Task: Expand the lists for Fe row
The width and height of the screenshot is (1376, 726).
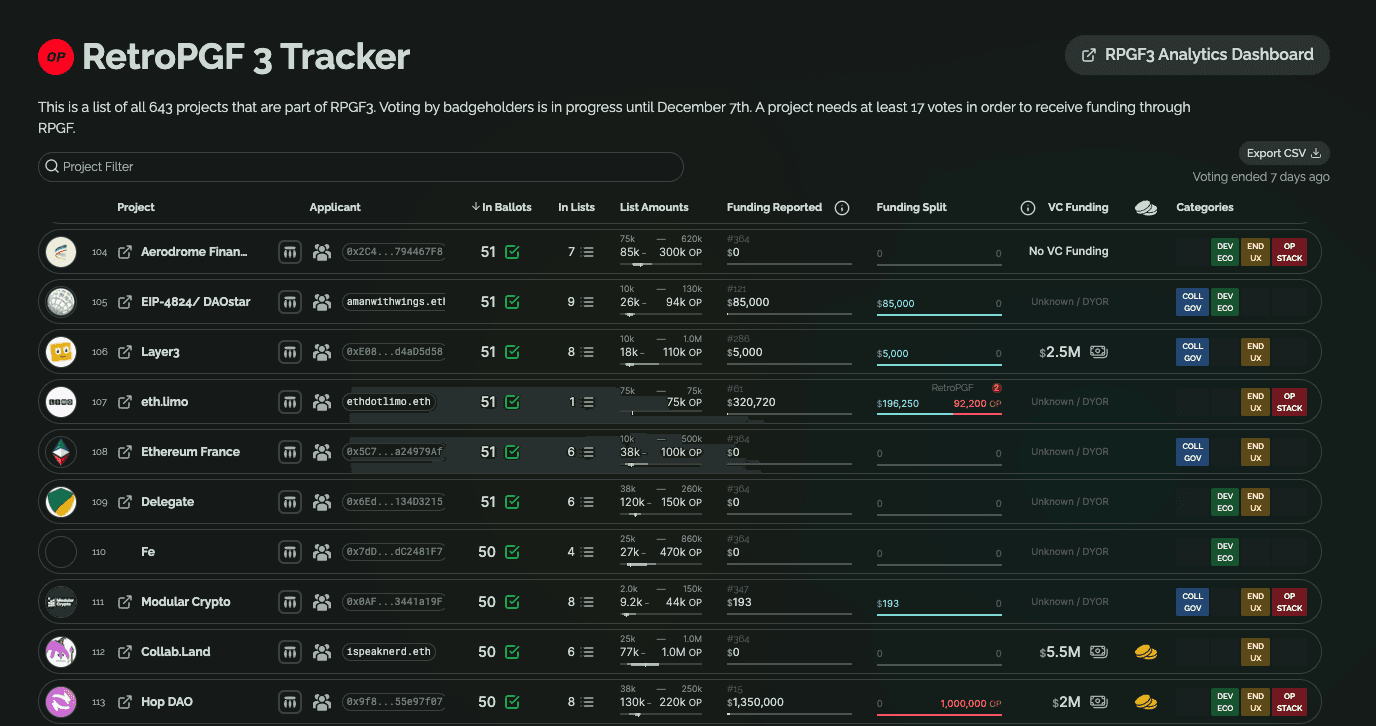Action: (588, 552)
